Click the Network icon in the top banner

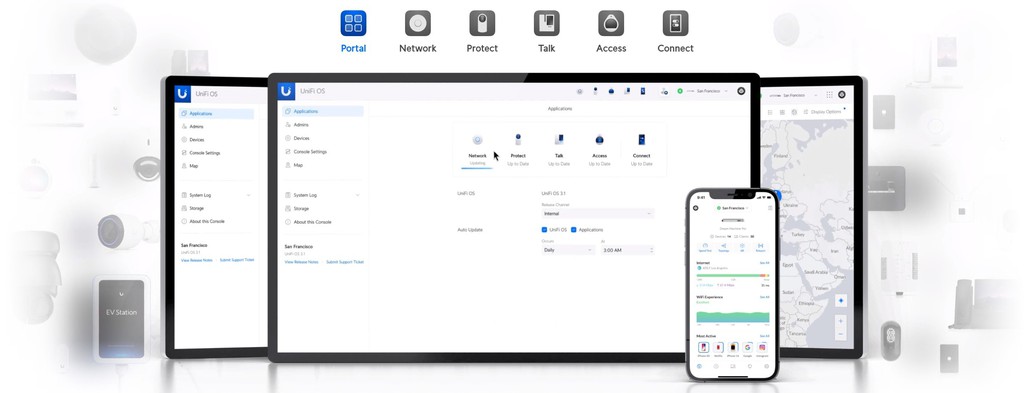(417, 24)
